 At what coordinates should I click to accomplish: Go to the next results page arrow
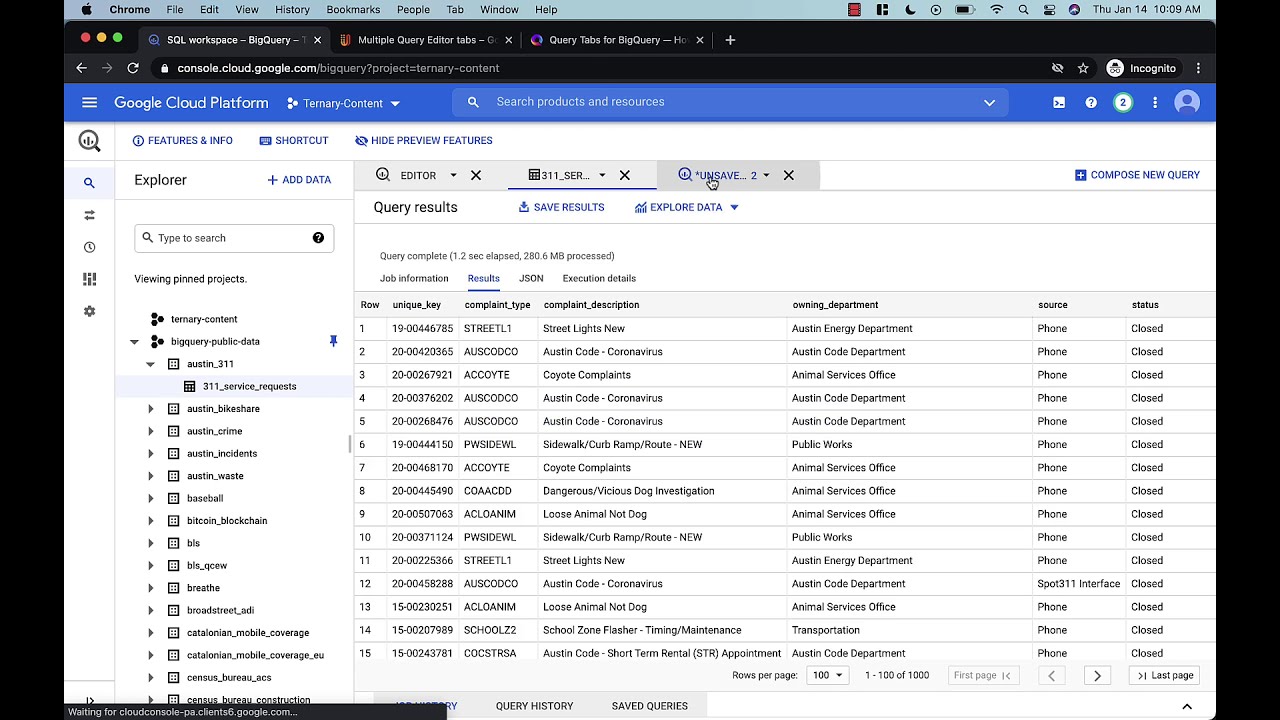point(1097,675)
